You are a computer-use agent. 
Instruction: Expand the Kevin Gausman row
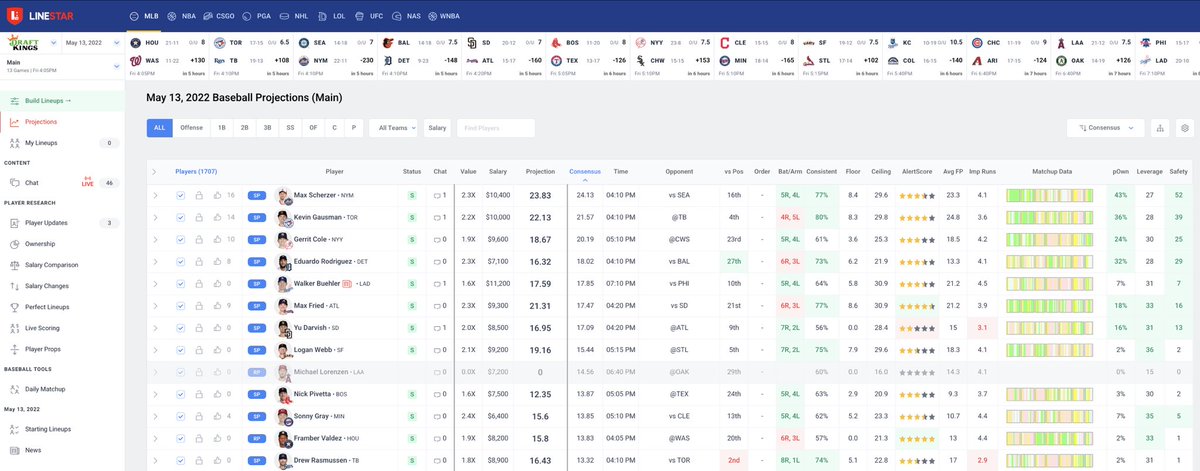[155, 217]
